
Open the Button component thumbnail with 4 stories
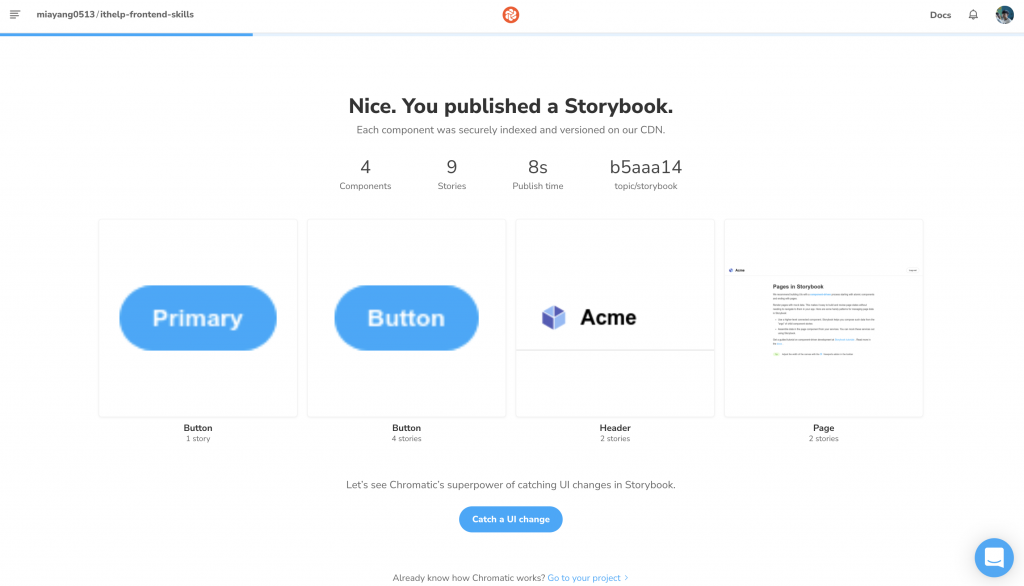(406, 318)
